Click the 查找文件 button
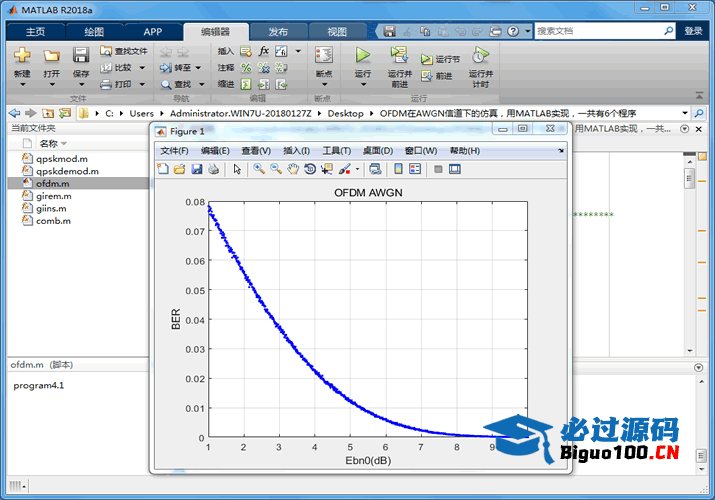The width and height of the screenshot is (715, 500). click(123, 51)
